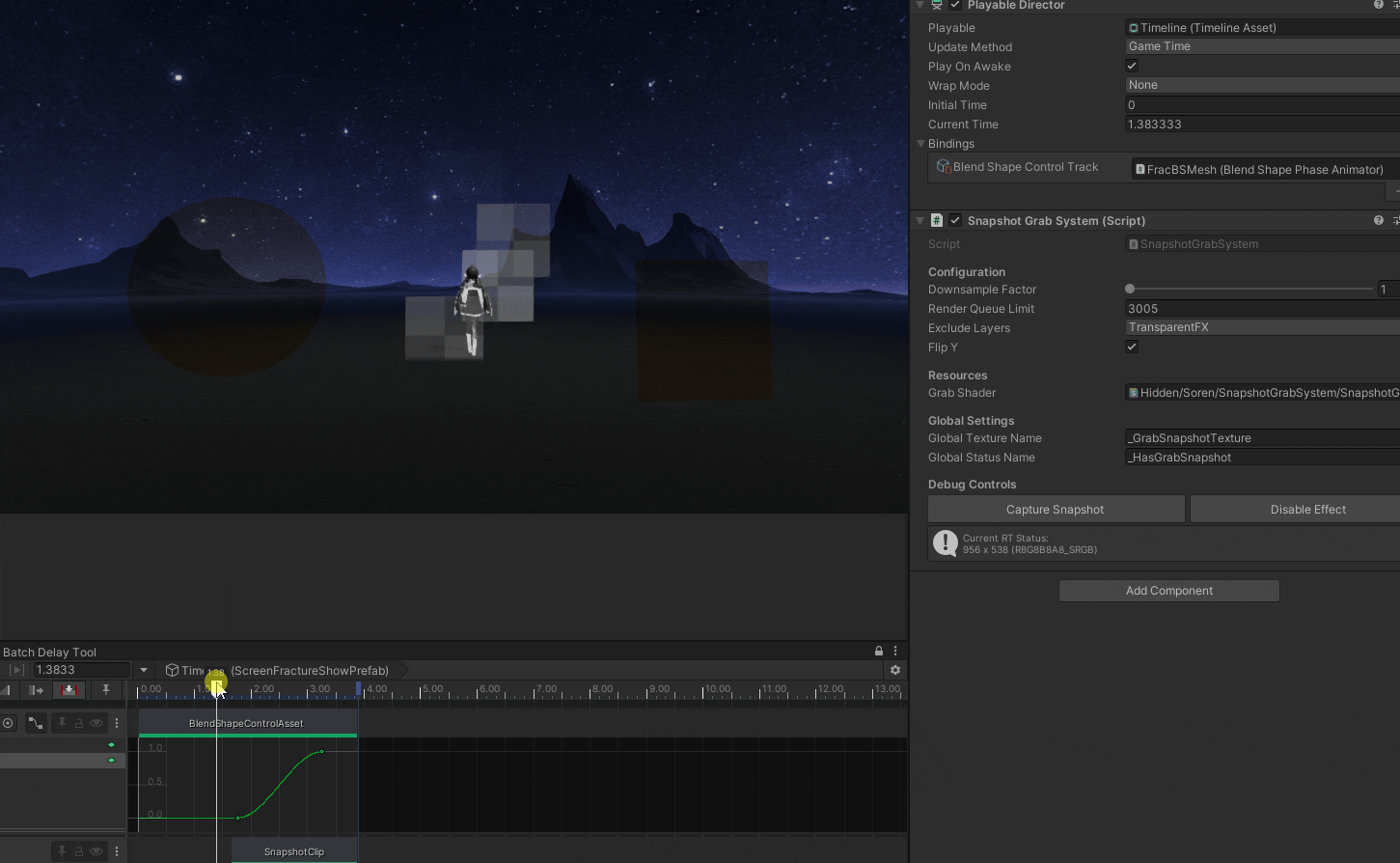
Task: Click the Capture Snapshot button
Action: pos(1056,510)
